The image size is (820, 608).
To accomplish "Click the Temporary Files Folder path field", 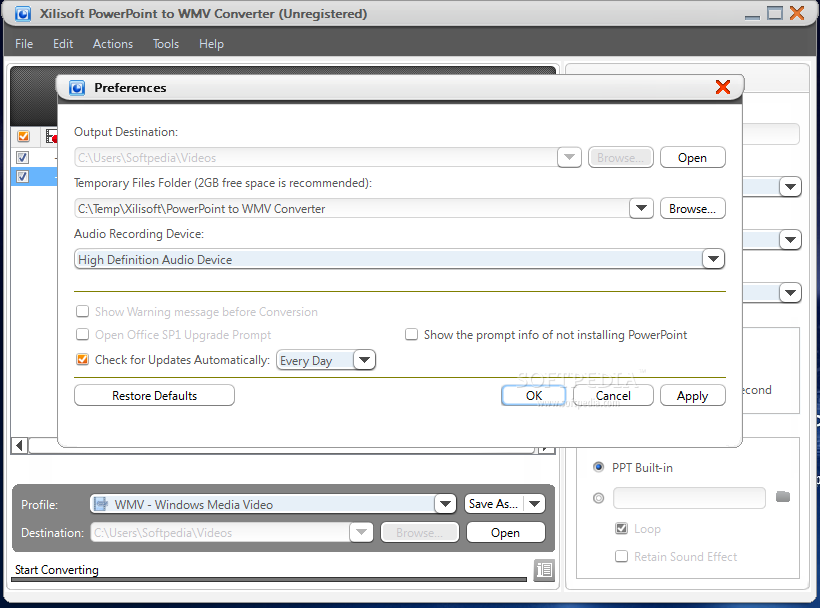I will click(x=352, y=209).
